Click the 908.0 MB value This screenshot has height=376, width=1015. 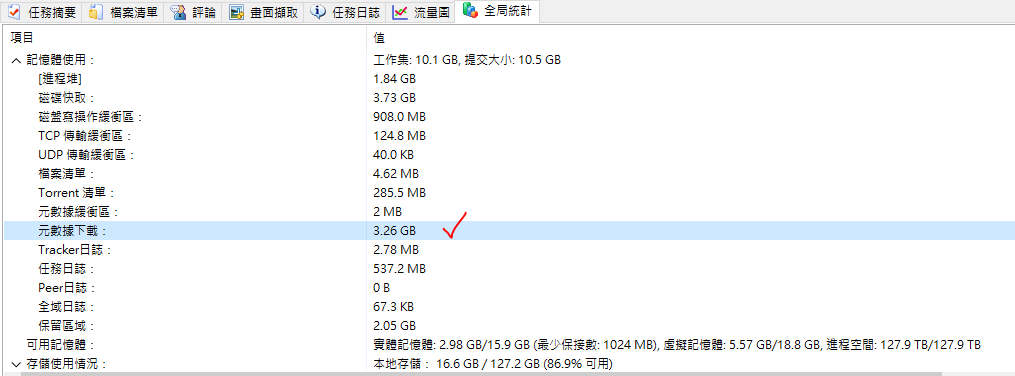pyautogui.click(x=399, y=117)
